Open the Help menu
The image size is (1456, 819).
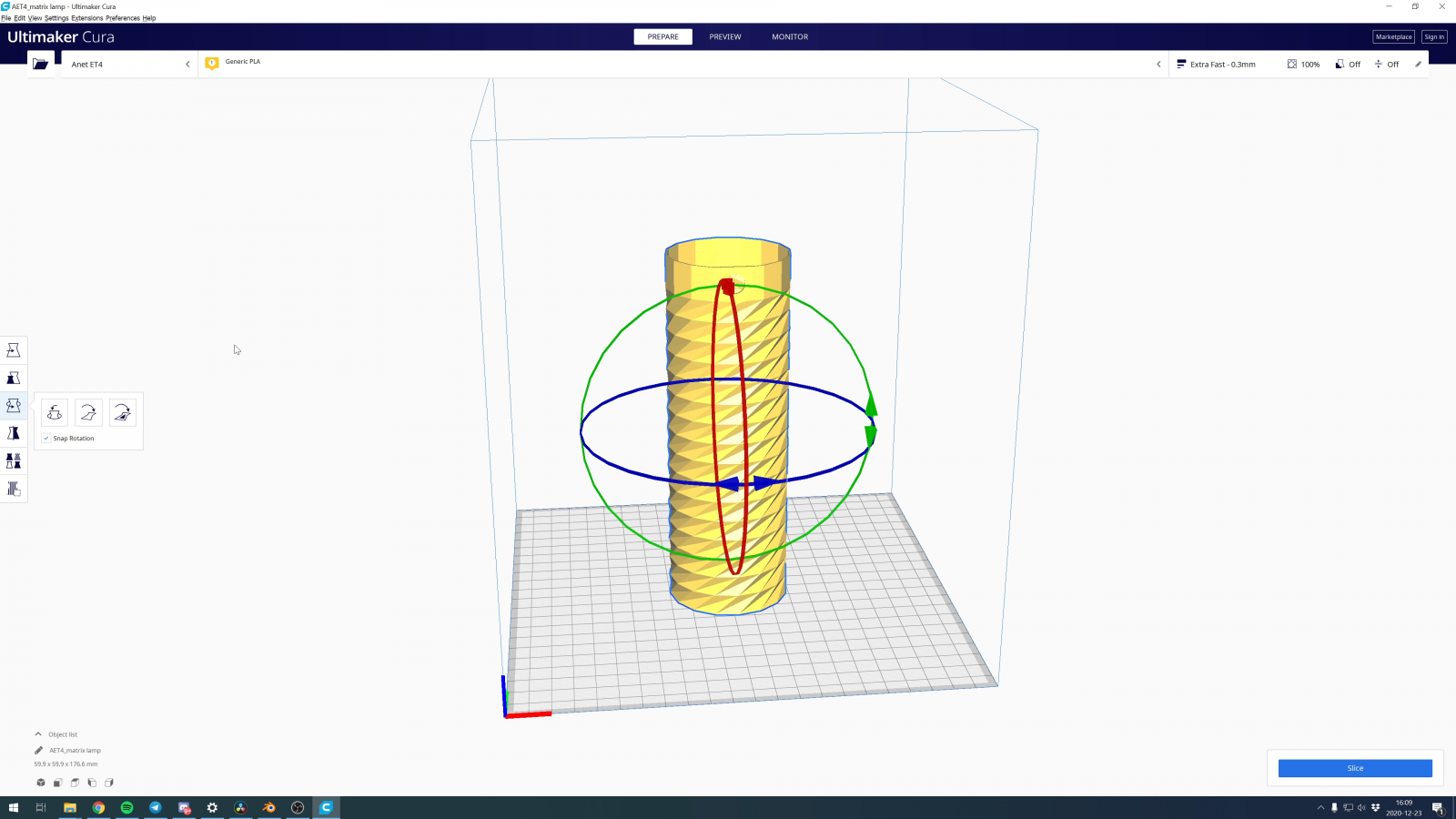tap(149, 18)
